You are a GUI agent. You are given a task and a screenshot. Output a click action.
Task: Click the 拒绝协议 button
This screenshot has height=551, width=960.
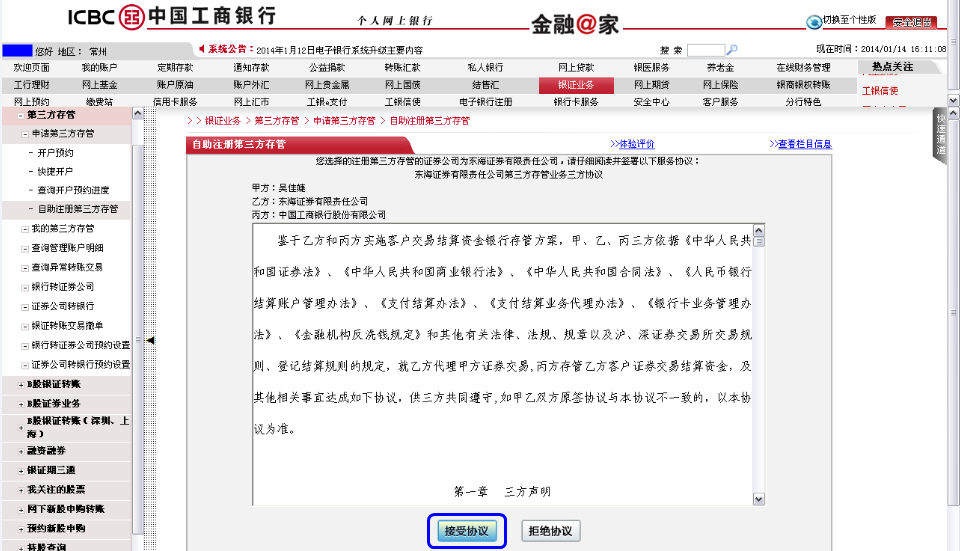(550, 531)
